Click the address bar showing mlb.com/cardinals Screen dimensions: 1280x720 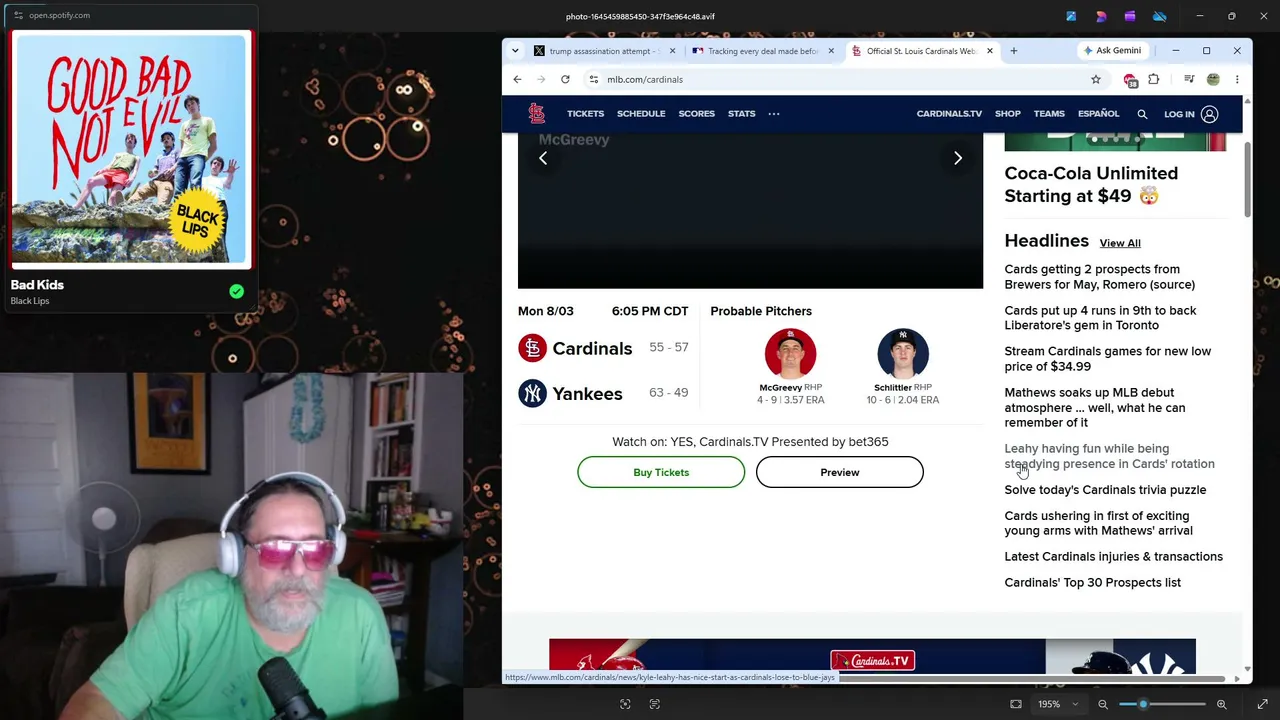coord(840,79)
